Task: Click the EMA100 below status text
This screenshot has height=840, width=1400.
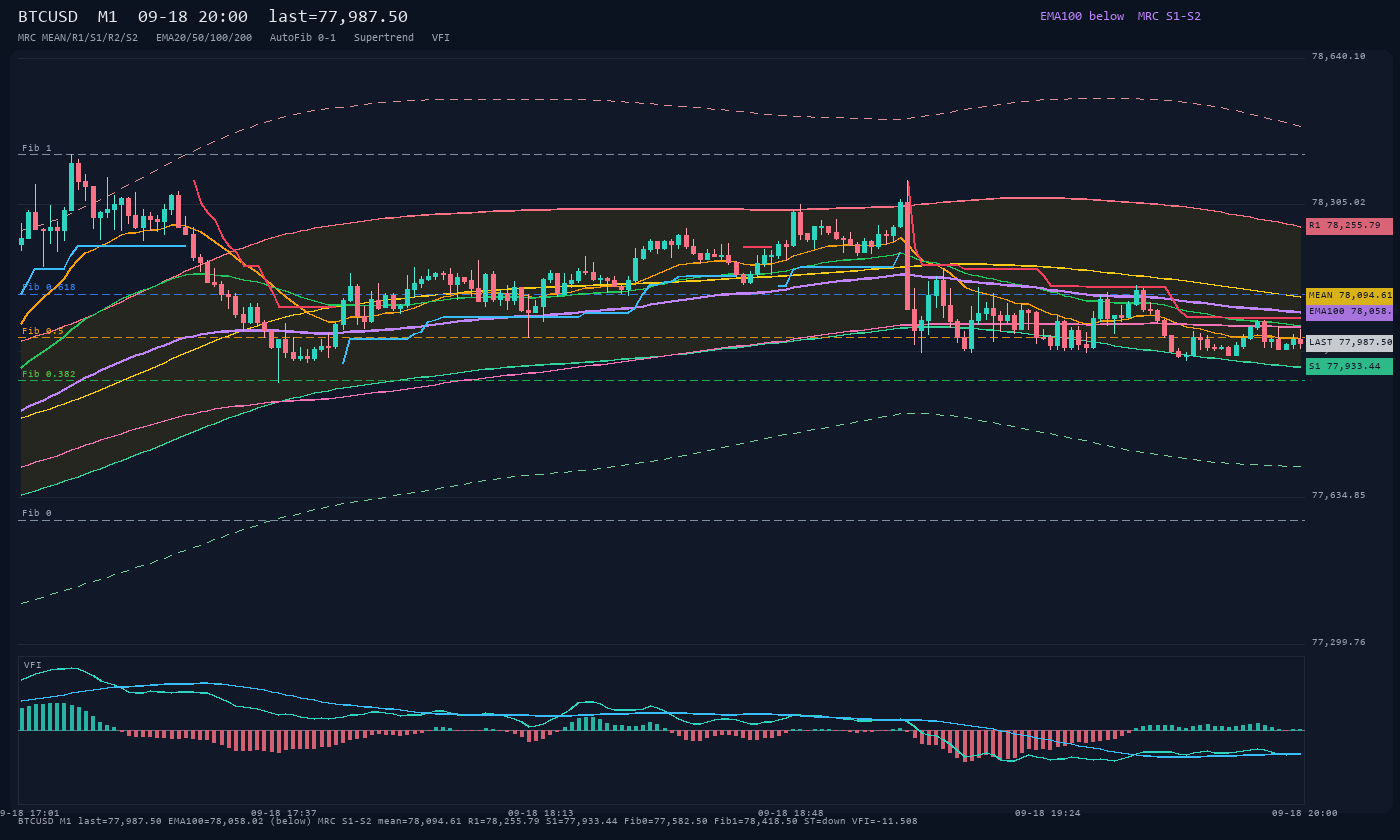Action: coord(1082,16)
